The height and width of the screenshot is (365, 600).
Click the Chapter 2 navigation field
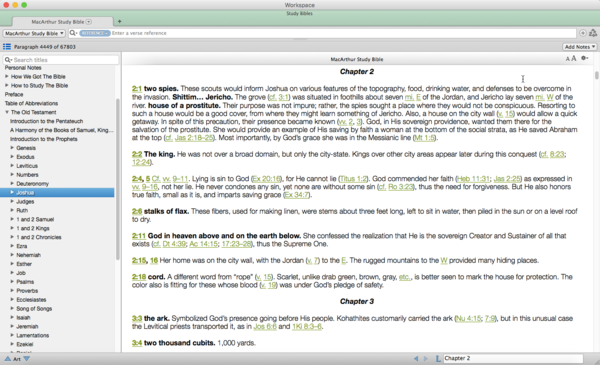point(513,358)
